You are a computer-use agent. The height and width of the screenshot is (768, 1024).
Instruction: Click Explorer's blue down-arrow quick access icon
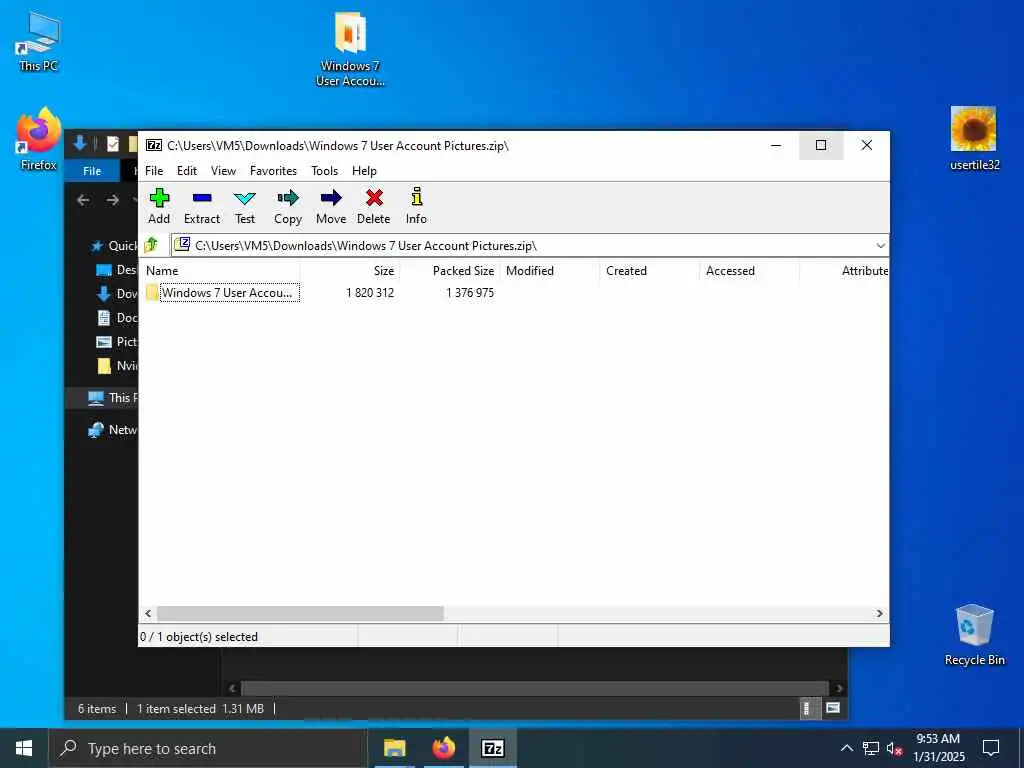80,144
